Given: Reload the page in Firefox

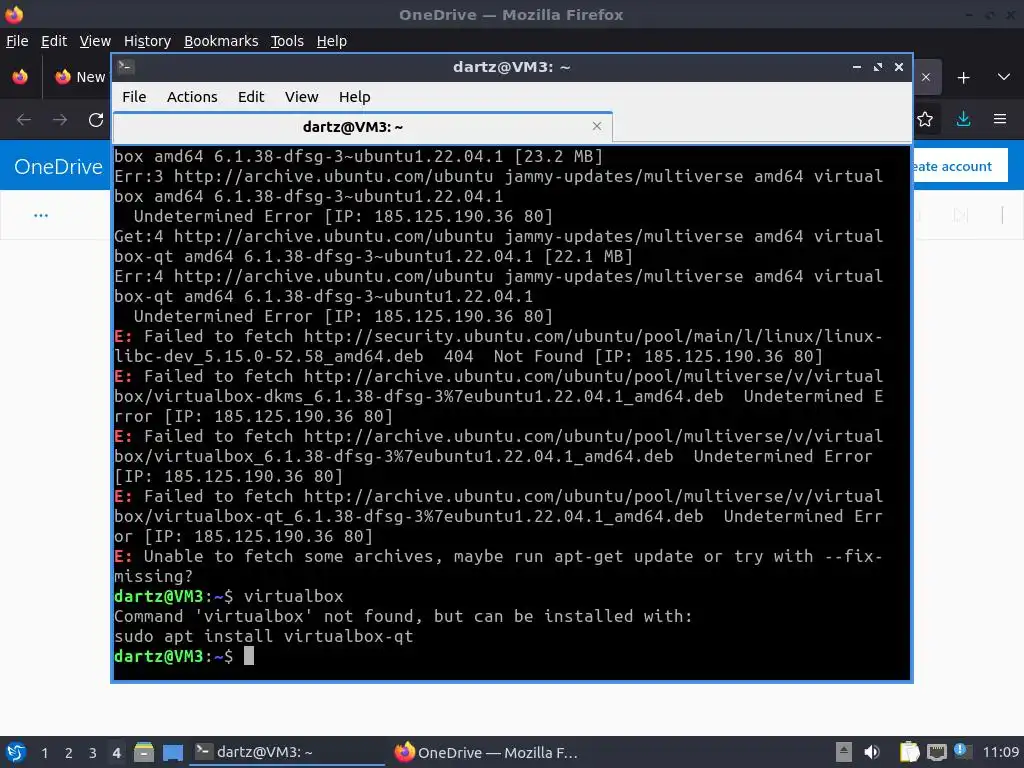Looking at the screenshot, I should pos(96,120).
